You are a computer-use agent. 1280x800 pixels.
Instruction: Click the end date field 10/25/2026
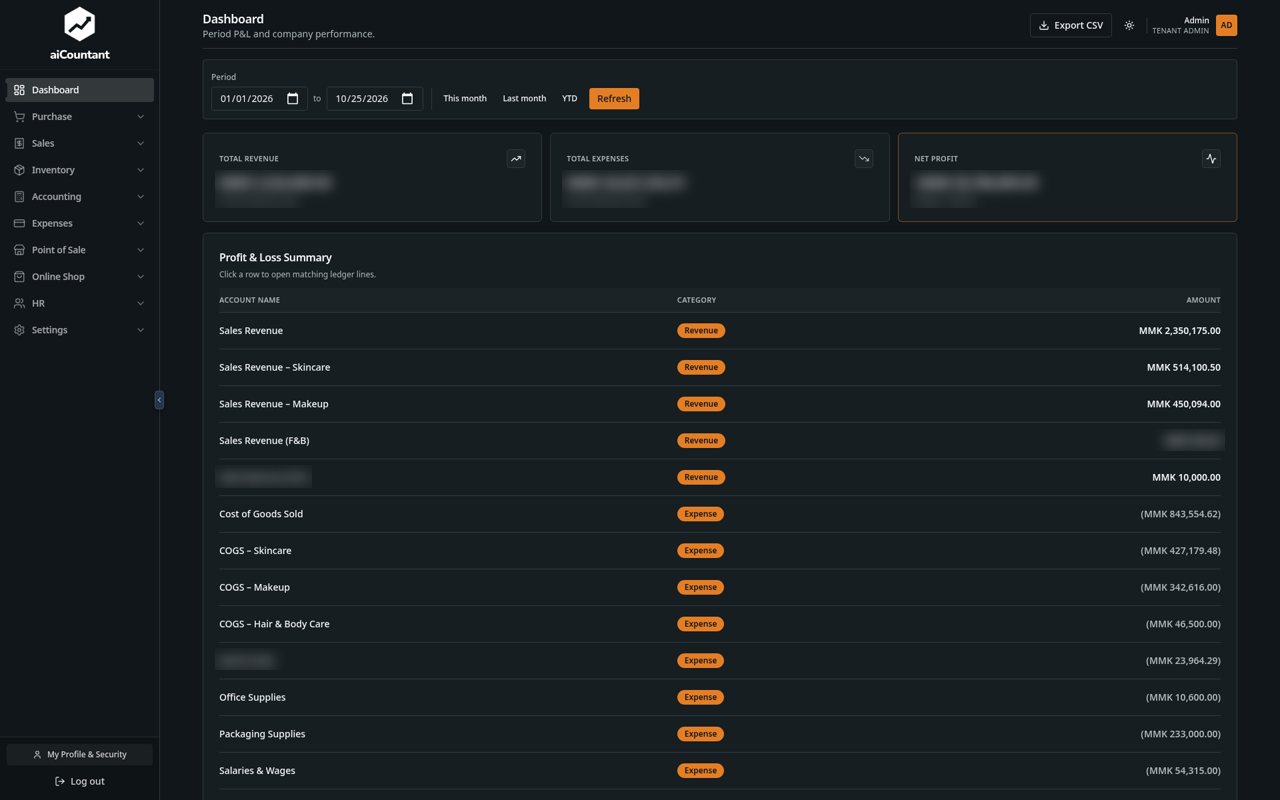click(x=374, y=99)
